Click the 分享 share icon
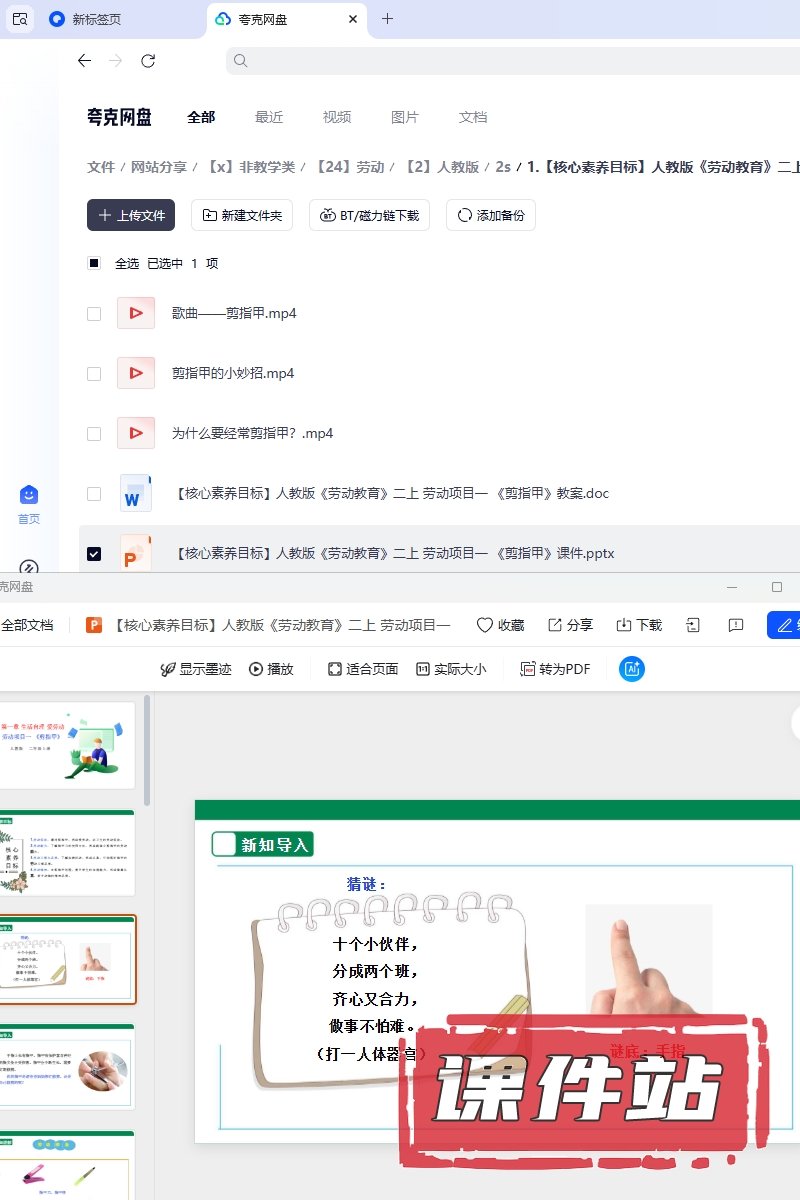Viewport: 800px width, 1200px height. pos(555,625)
